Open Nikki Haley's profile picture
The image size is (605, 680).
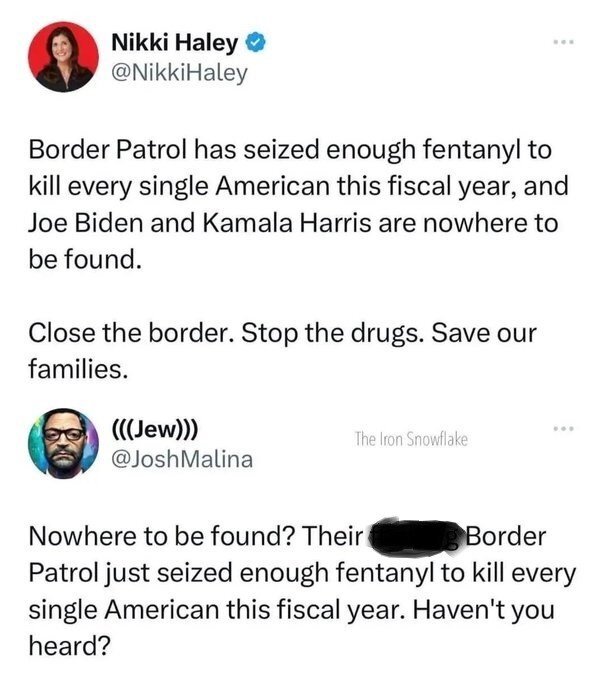pyautogui.click(x=63, y=57)
